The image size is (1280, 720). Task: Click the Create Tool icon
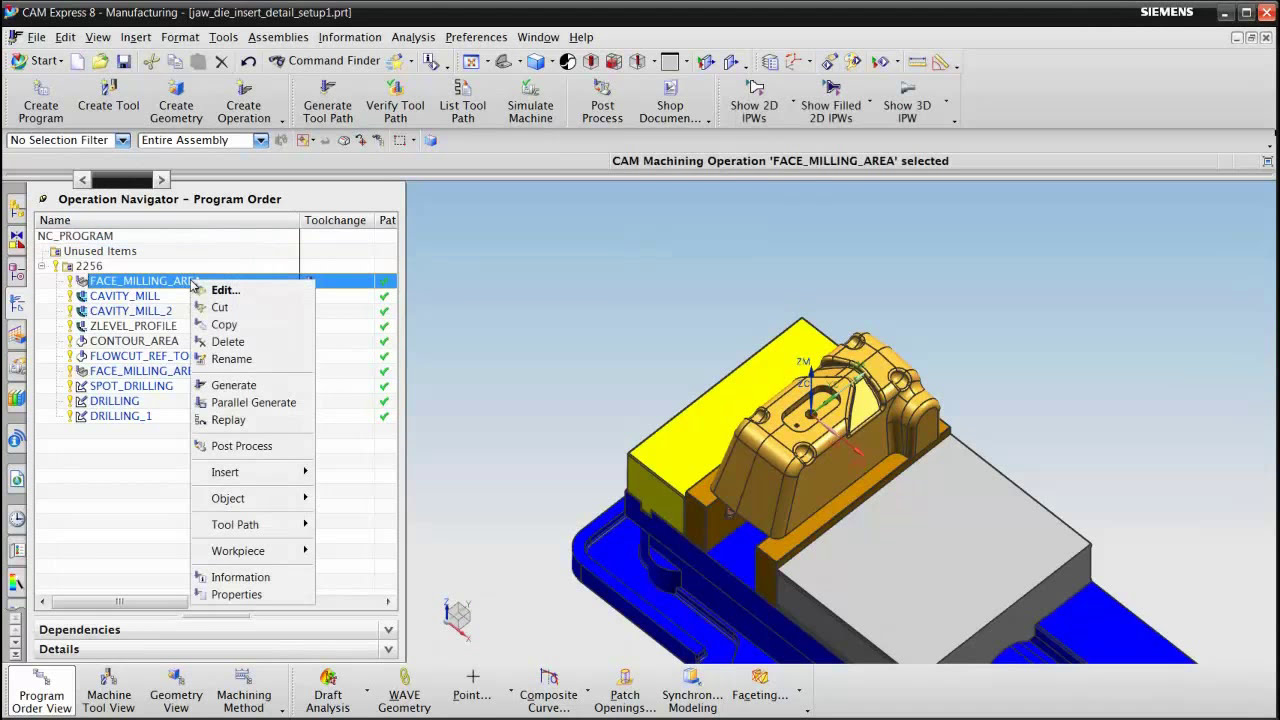109,96
